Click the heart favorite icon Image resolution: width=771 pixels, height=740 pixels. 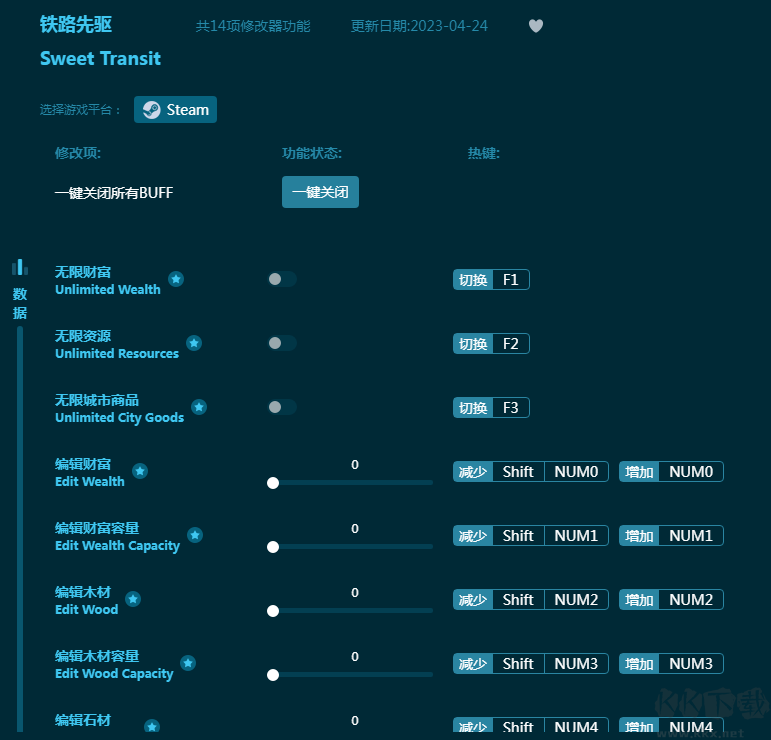point(536,26)
